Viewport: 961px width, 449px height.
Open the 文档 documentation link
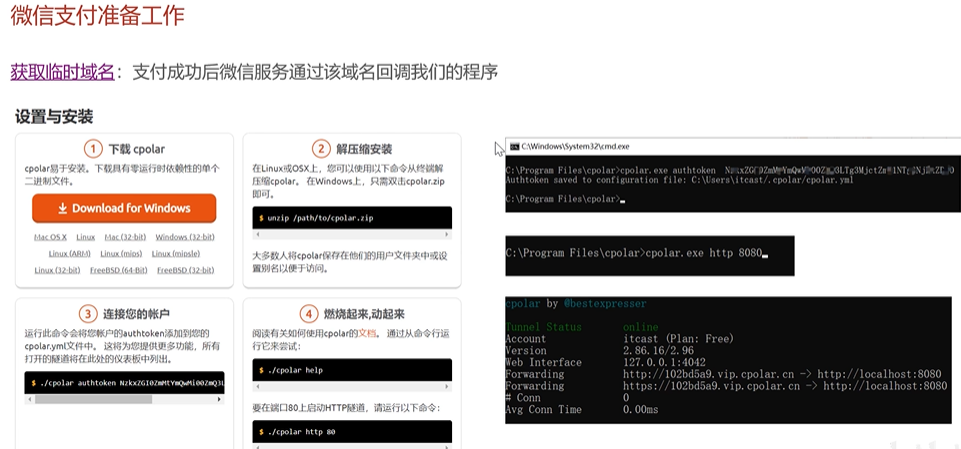(367, 333)
